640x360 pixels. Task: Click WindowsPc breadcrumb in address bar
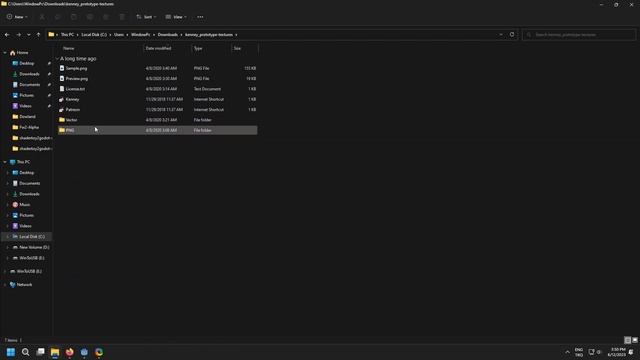140,35
